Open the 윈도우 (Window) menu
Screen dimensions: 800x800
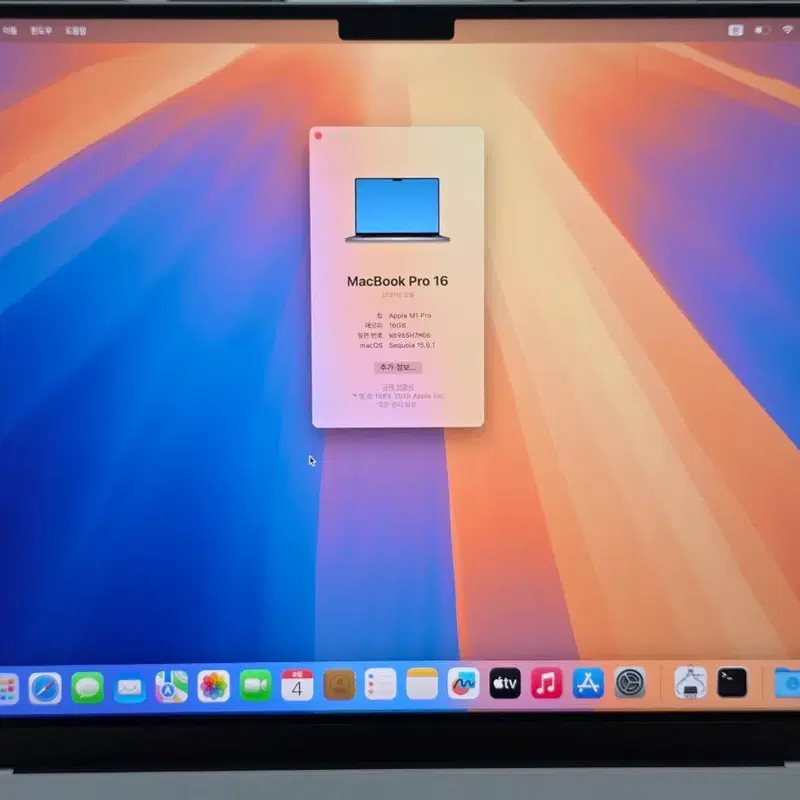(x=41, y=31)
